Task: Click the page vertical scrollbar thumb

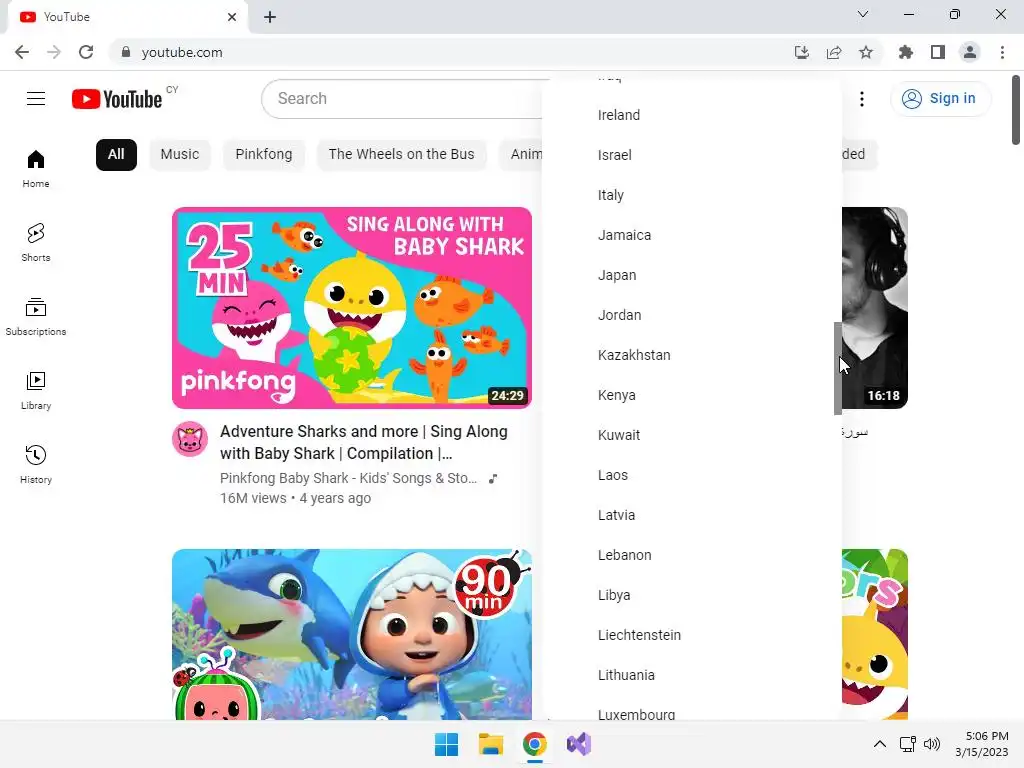Action: tap(1016, 110)
